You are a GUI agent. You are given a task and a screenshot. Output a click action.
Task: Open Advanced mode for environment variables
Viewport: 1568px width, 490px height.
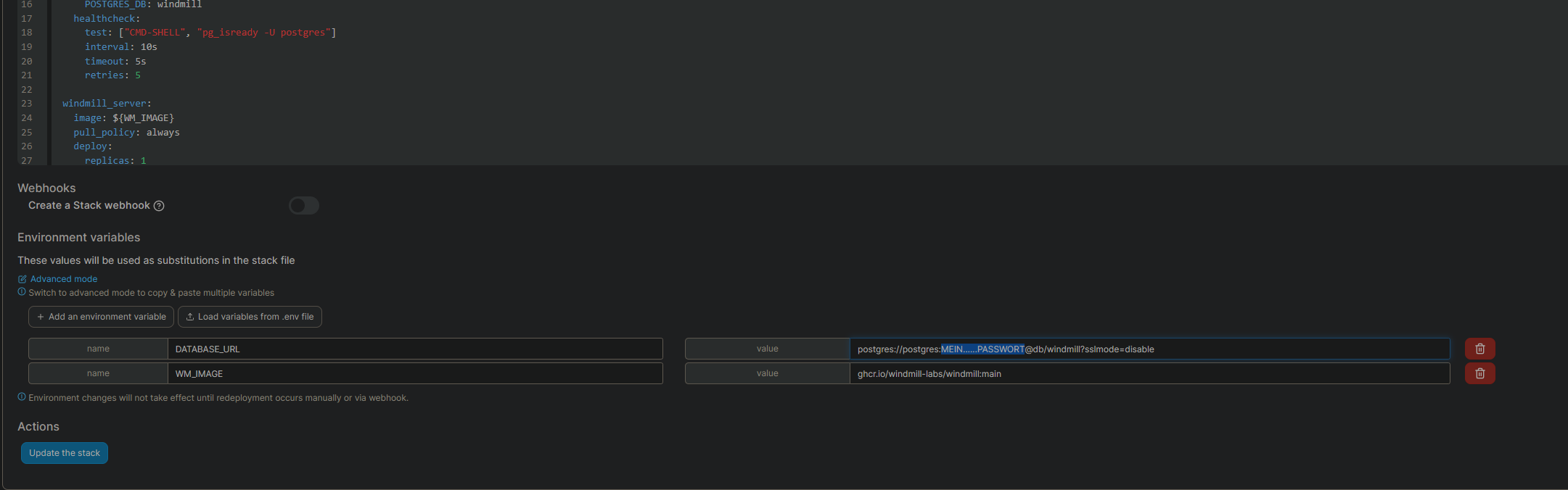click(63, 279)
